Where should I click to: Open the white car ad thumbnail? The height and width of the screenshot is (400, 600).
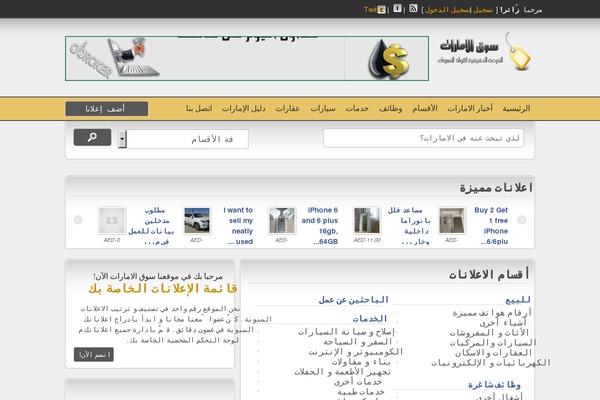tap(197, 220)
